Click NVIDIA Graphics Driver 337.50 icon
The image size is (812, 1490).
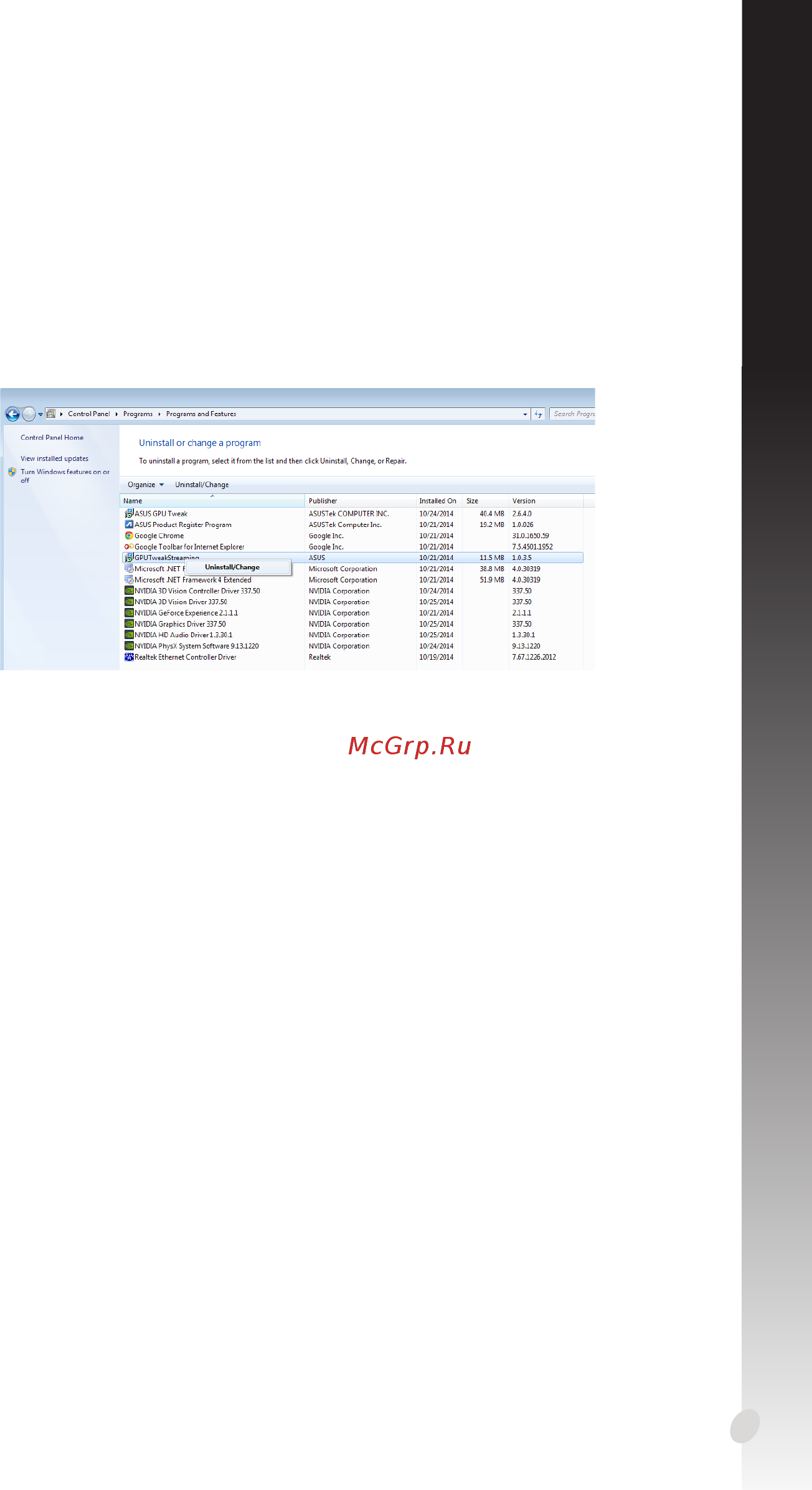click(129, 624)
